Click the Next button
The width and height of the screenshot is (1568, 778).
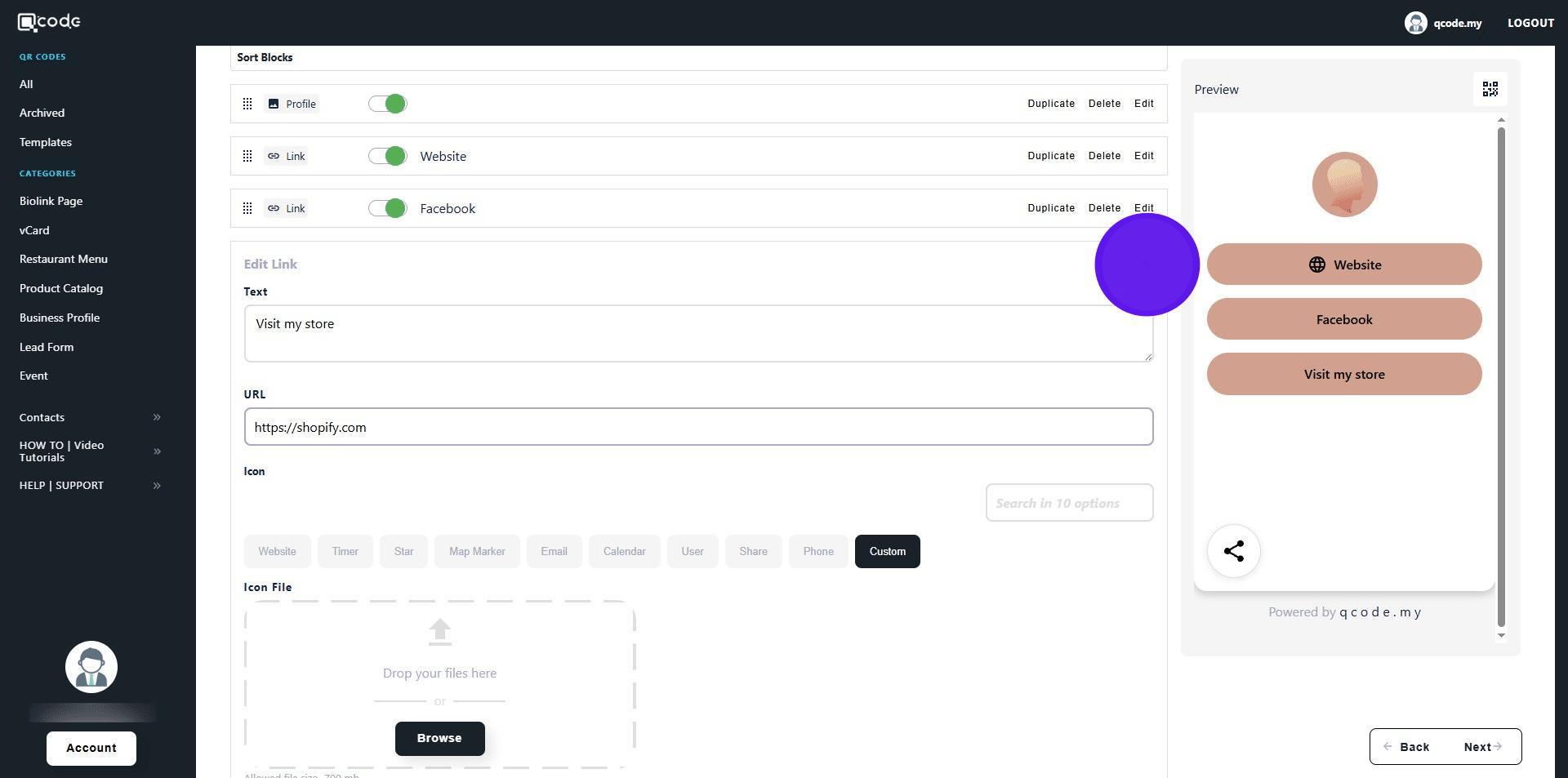click(x=1482, y=747)
